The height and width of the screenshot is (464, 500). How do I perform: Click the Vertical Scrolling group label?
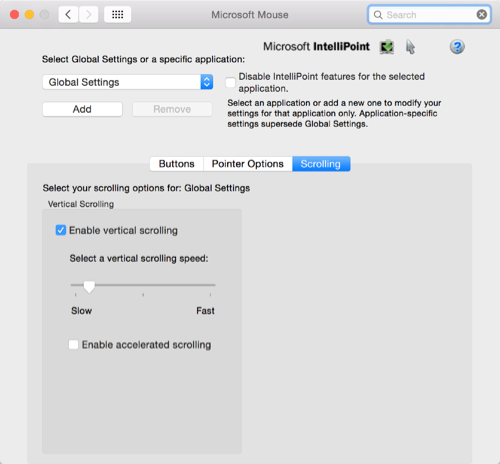tap(81, 204)
